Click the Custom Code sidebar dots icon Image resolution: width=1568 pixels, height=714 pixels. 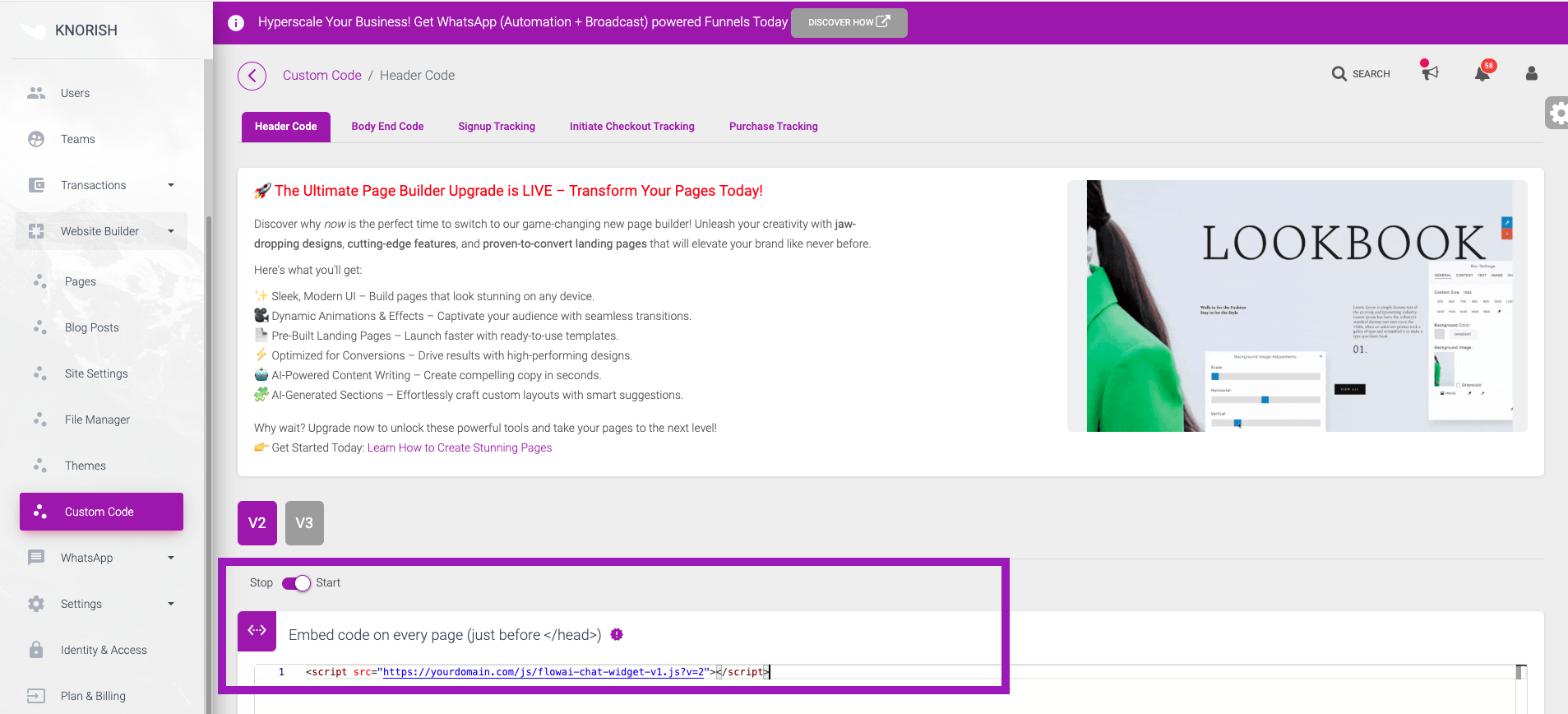click(40, 512)
